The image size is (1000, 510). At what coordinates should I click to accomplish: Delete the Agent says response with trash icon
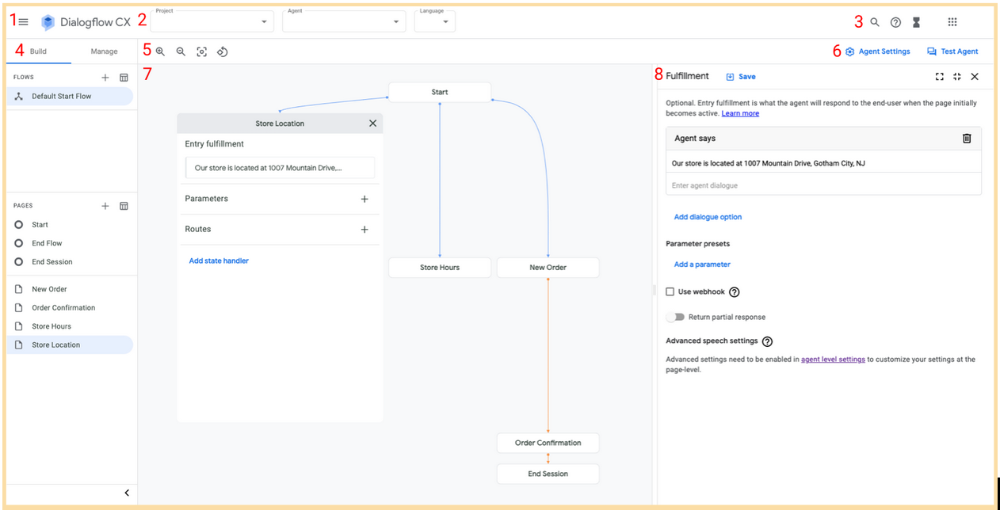(967, 138)
